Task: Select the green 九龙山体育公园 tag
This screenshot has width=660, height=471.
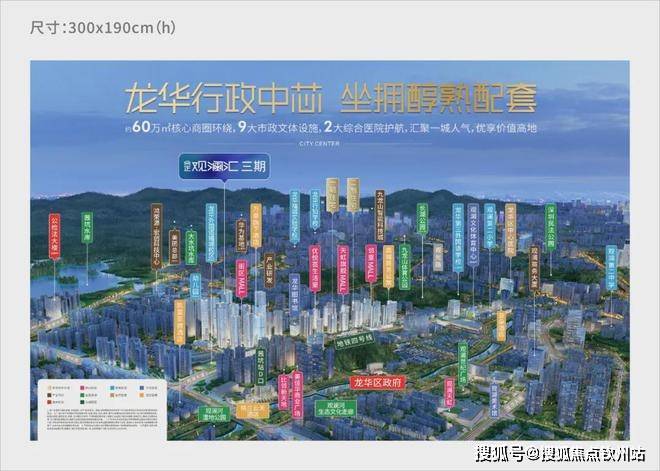Action: click(x=405, y=266)
